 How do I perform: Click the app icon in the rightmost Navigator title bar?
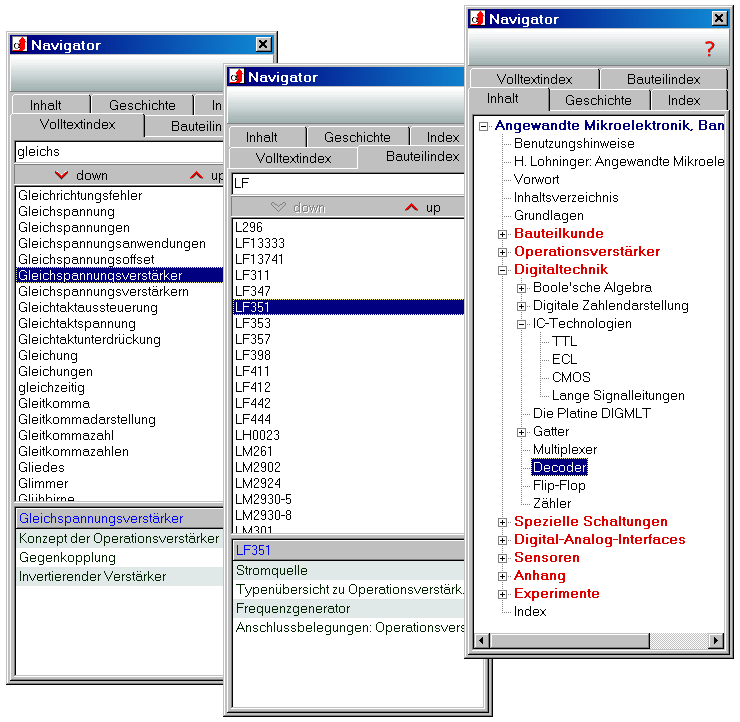[x=477, y=18]
